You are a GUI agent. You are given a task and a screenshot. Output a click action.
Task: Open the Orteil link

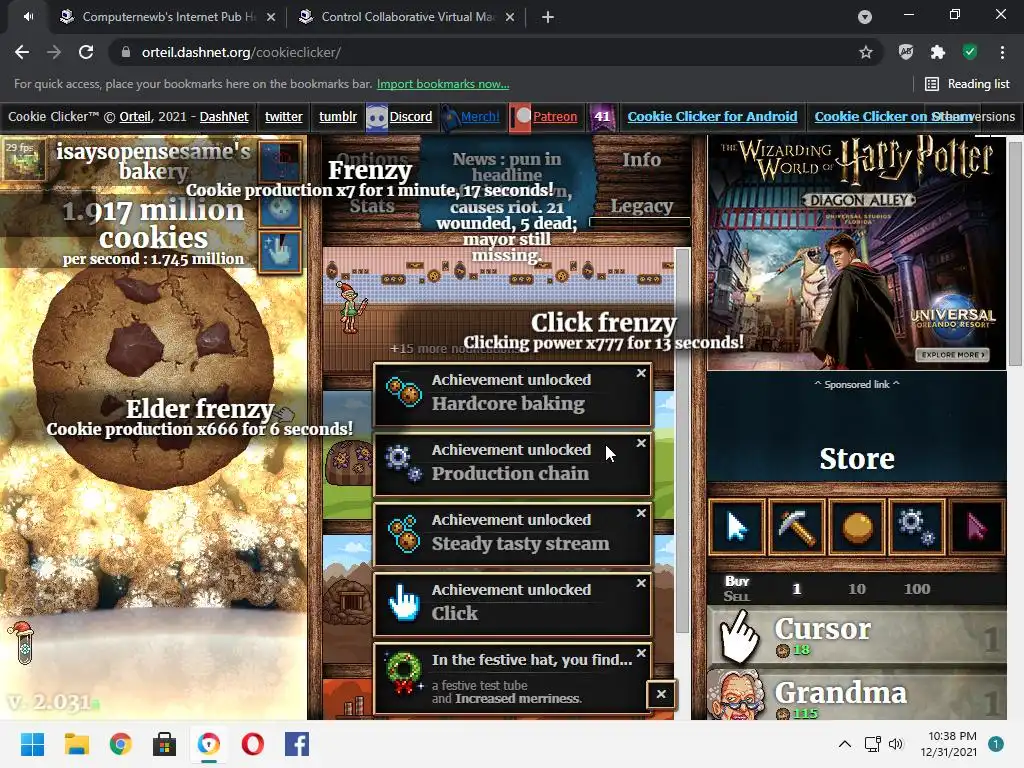[135, 116]
